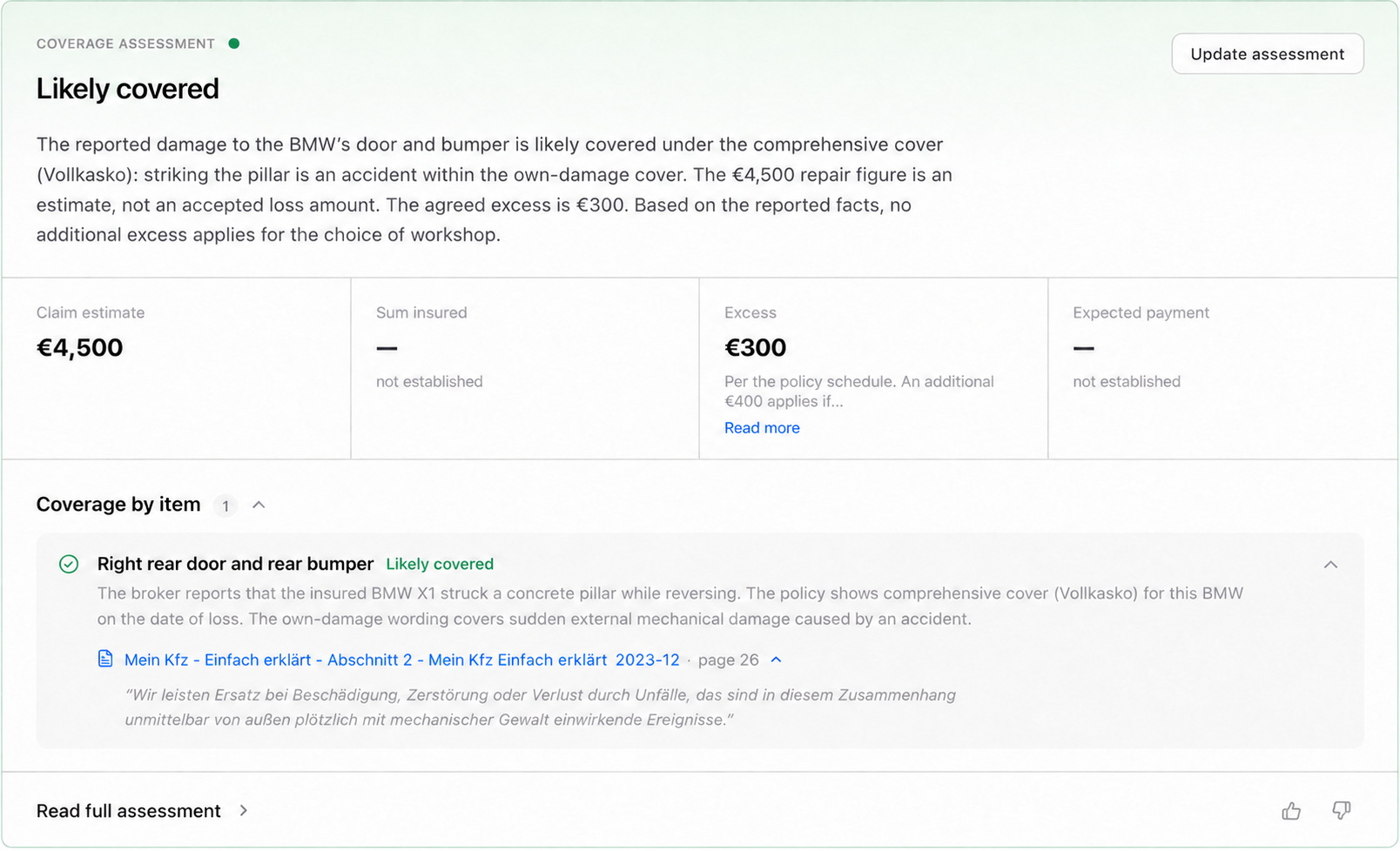Click the thumbs up feedback icon
1400x851 pixels.
(x=1291, y=811)
